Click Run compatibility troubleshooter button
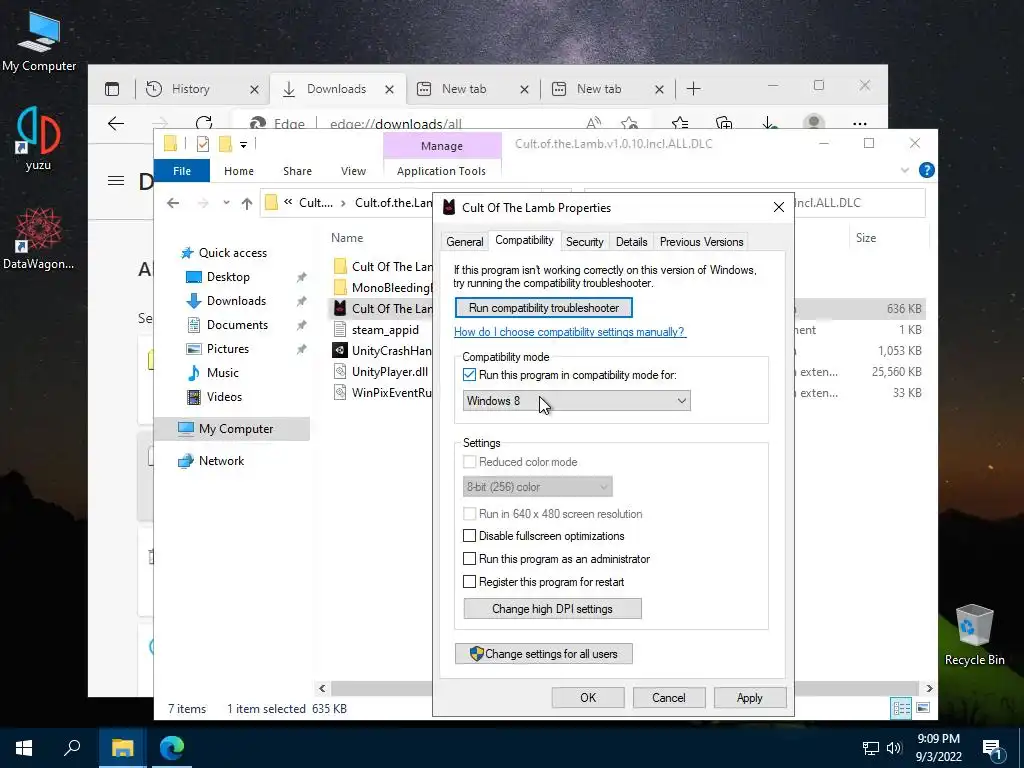The image size is (1024, 768). pyautogui.click(x=544, y=308)
